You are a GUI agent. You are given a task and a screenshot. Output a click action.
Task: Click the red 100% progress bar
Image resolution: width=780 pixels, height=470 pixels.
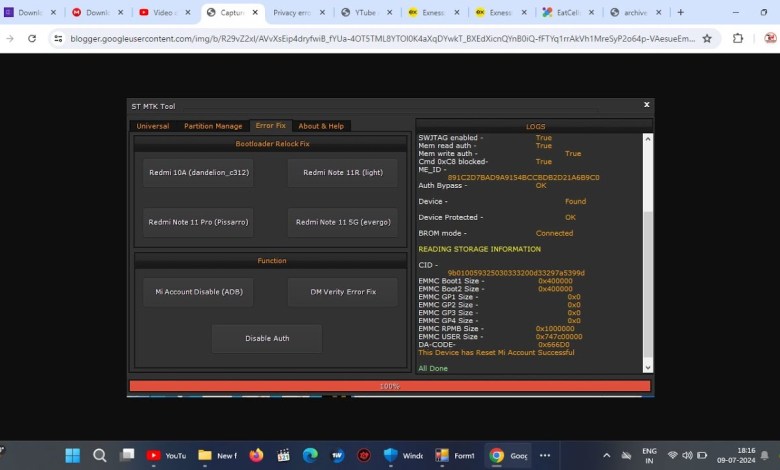pos(389,386)
